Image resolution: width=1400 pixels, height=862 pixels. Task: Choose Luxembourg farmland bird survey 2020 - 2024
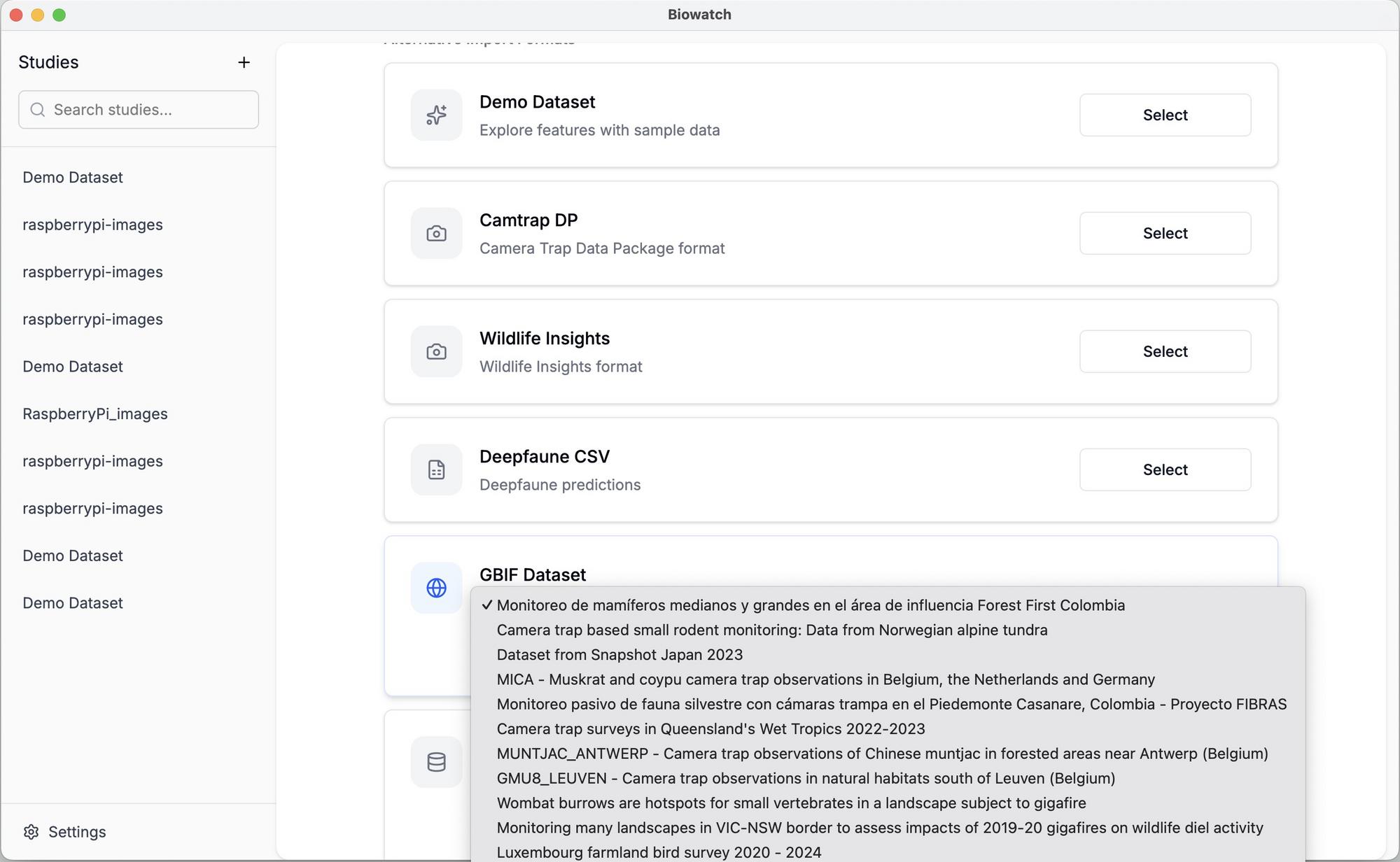(888, 852)
